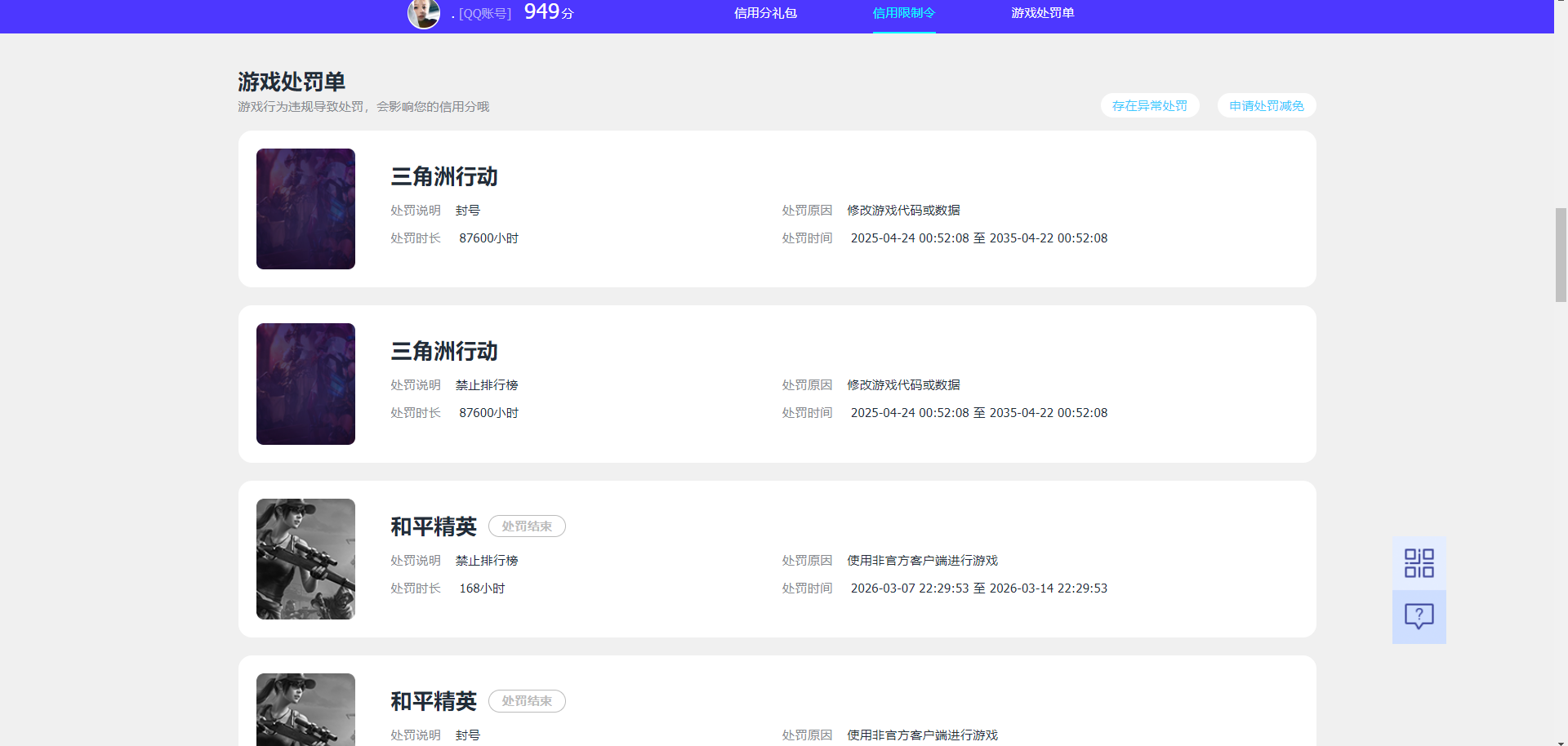The width and height of the screenshot is (1568, 746).
Task: Click 禁止排行榜 value in 和平精英 card
Action: 487,561
